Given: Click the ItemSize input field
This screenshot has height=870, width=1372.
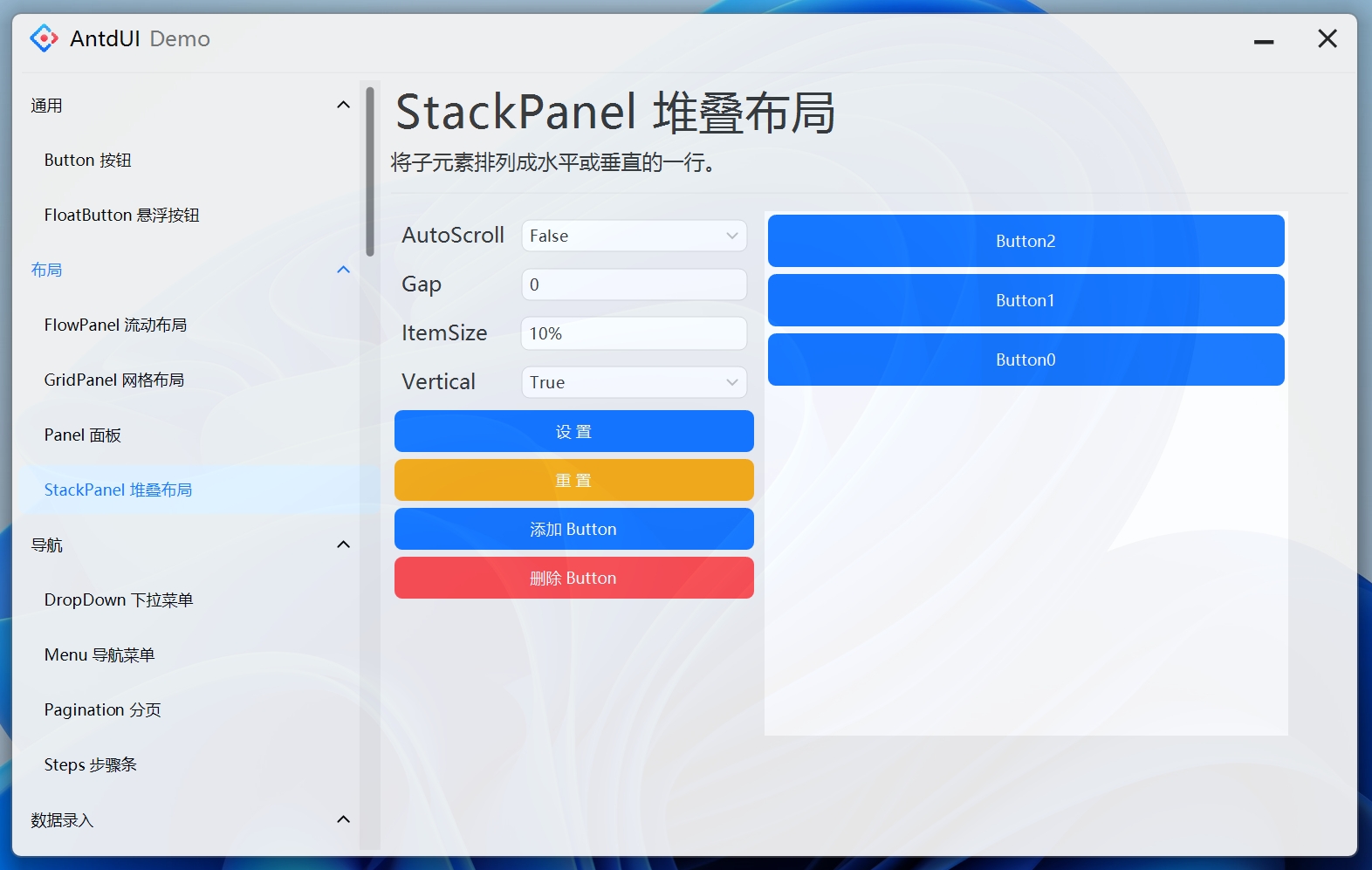Looking at the screenshot, I should pos(634,333).
